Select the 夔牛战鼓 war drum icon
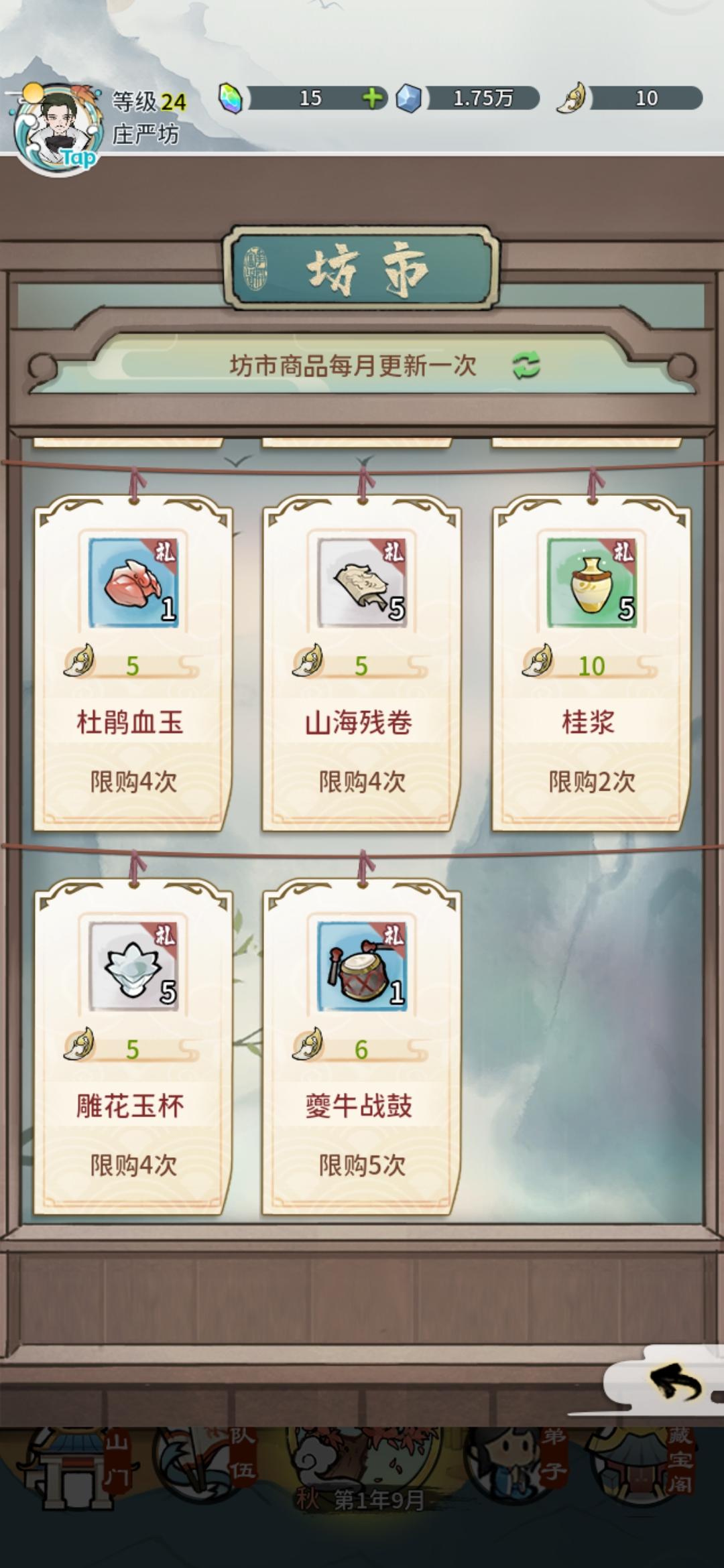 tap(362, 966)
